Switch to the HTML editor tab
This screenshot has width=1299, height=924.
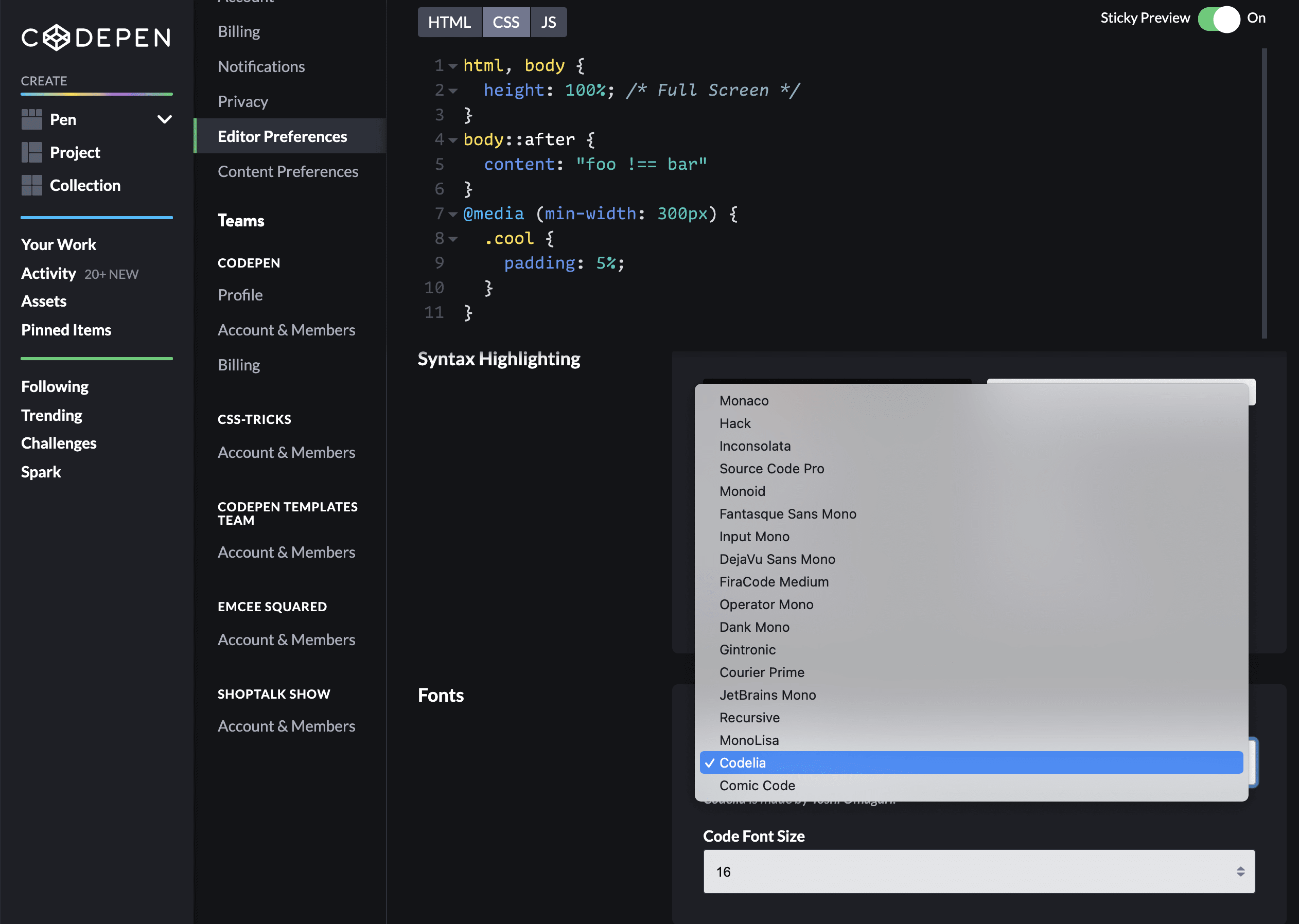point(449,22)
